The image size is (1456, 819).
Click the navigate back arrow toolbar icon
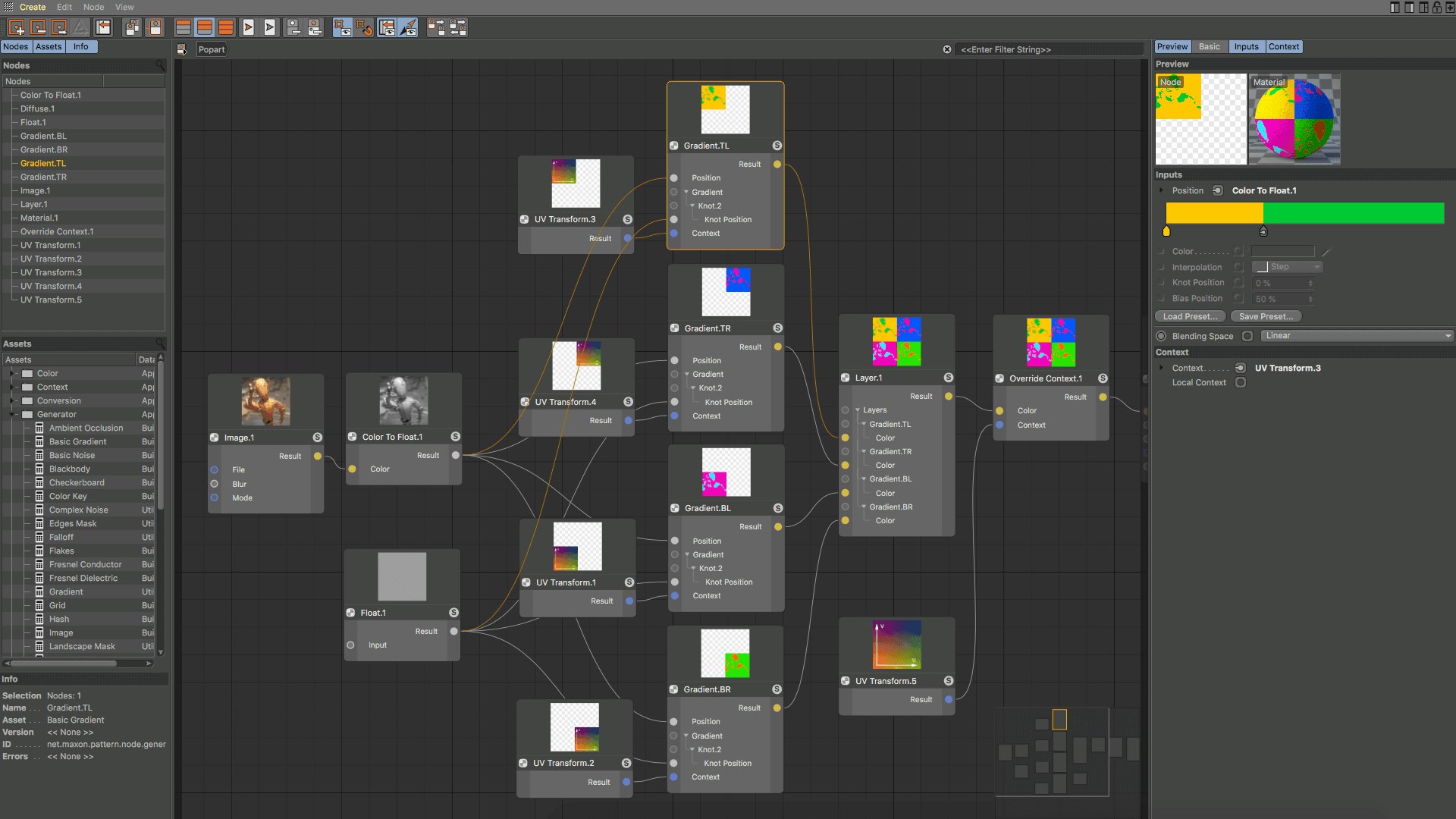tap(102, 27)
